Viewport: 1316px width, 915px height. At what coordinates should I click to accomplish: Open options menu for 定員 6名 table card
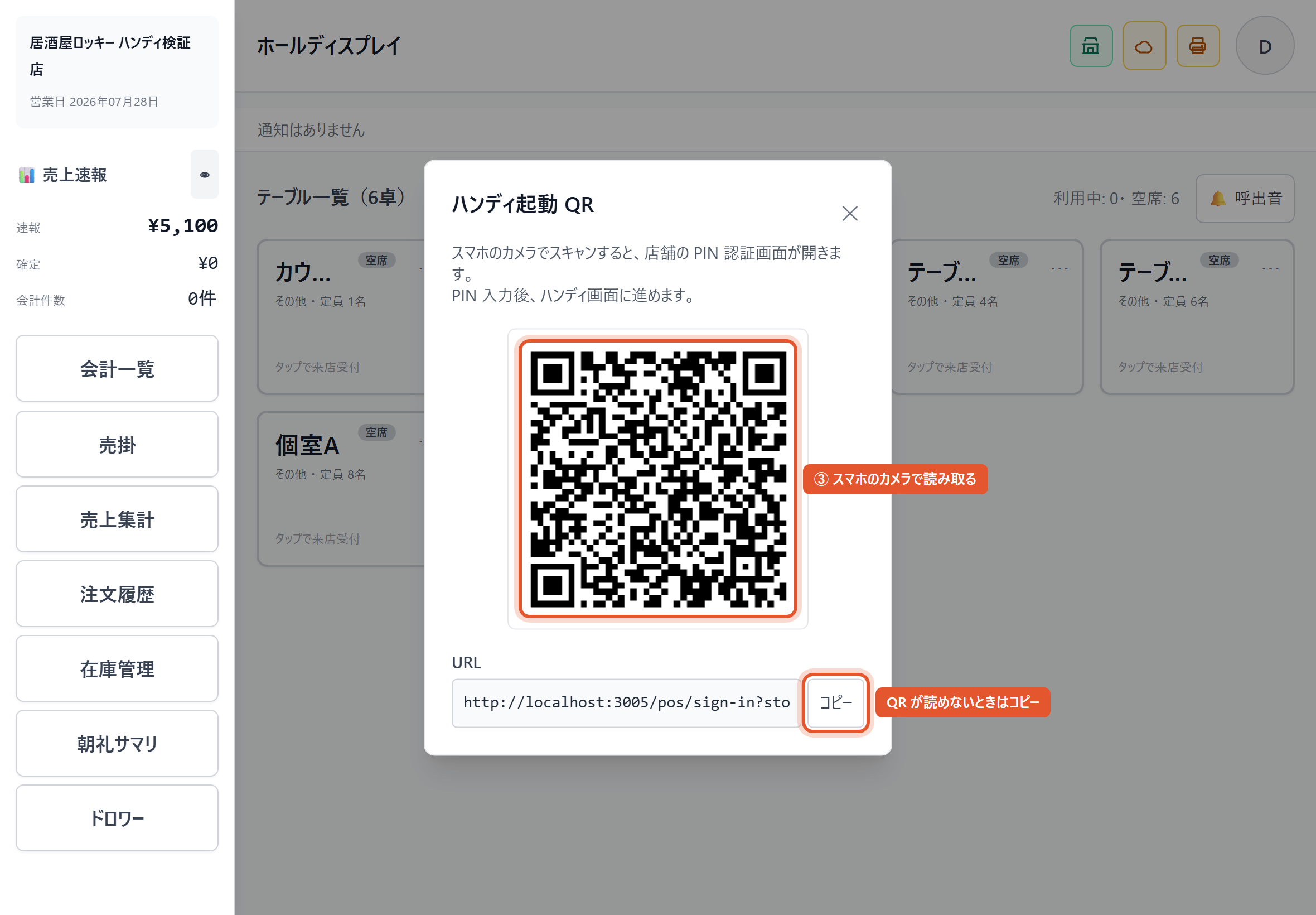click(x=1270, y=268)
